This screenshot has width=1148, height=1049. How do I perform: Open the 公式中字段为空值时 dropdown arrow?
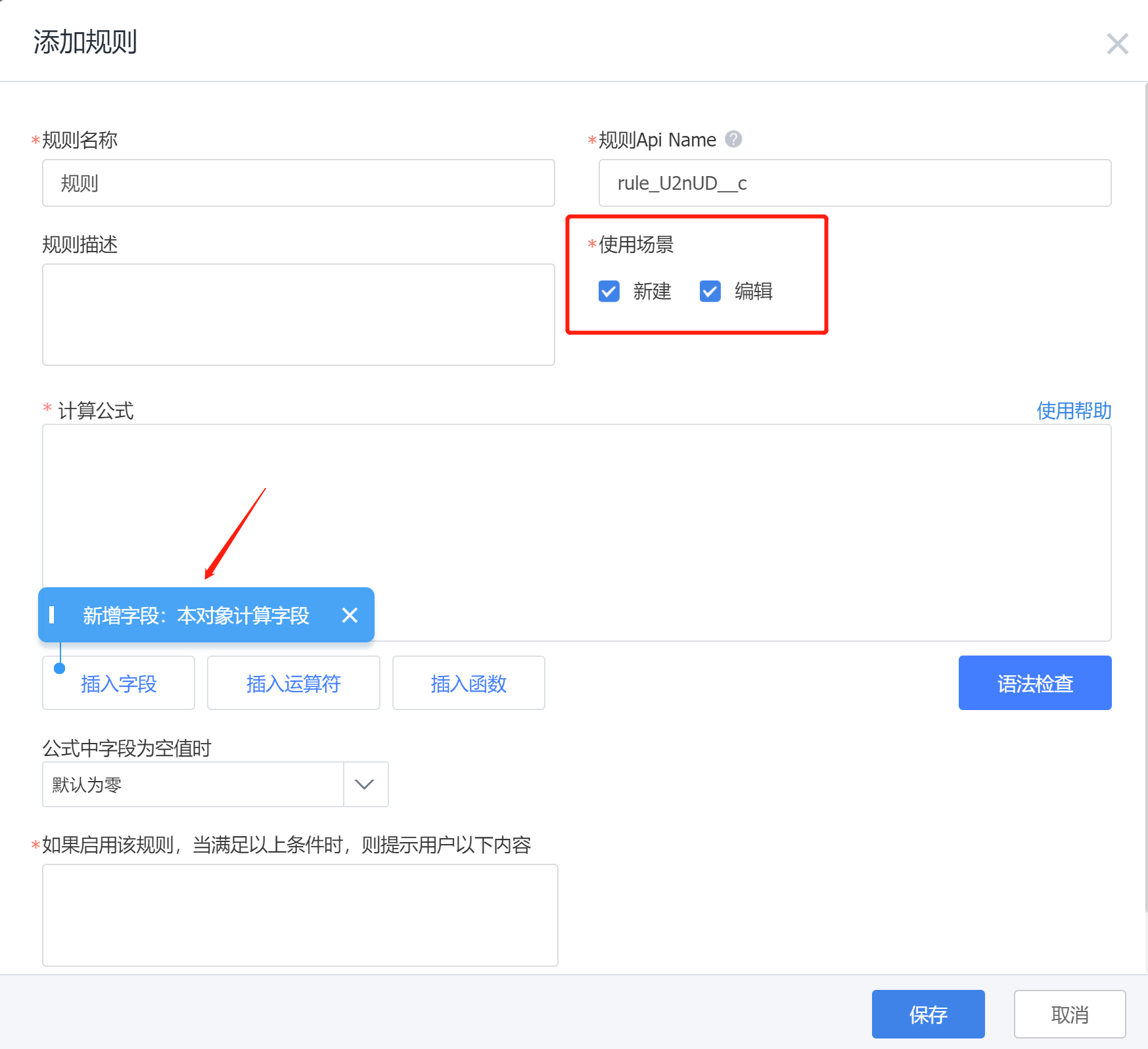(365, 784)
